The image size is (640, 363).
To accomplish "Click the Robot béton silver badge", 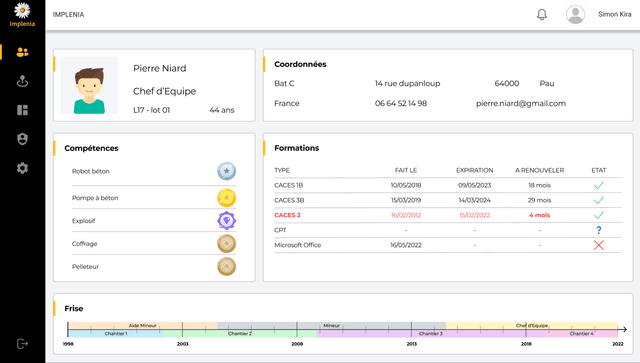I will click(227, 171).
